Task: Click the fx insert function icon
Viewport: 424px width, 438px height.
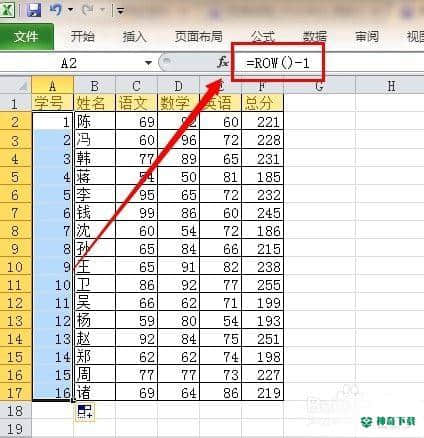Action: click(223, 62)
